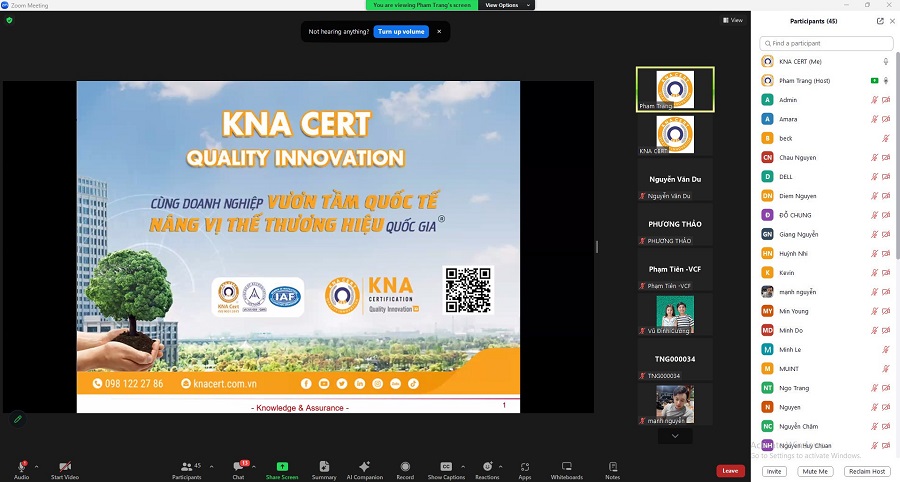Image resolution: width=900 pixels, height=482 pixels.
Task: Open the Reactions menu
Action: pyautogui.click(x=487, y=470)
